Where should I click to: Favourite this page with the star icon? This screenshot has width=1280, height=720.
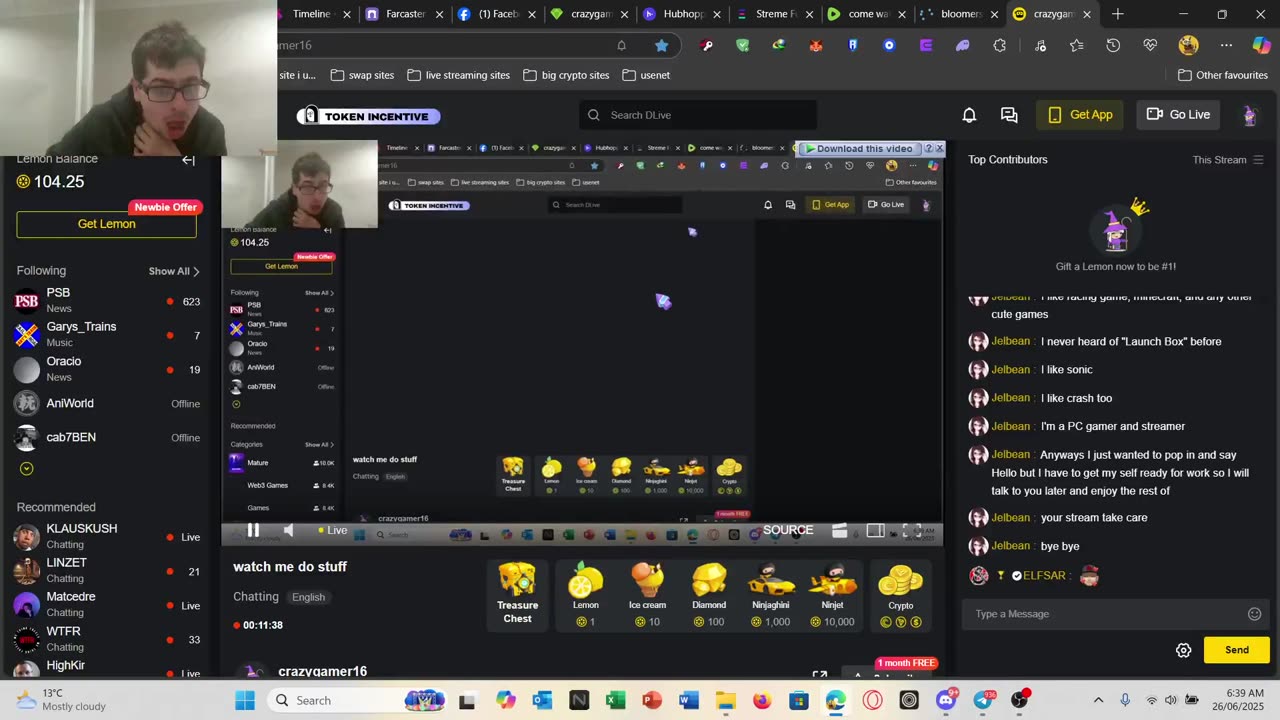[661, 45]
